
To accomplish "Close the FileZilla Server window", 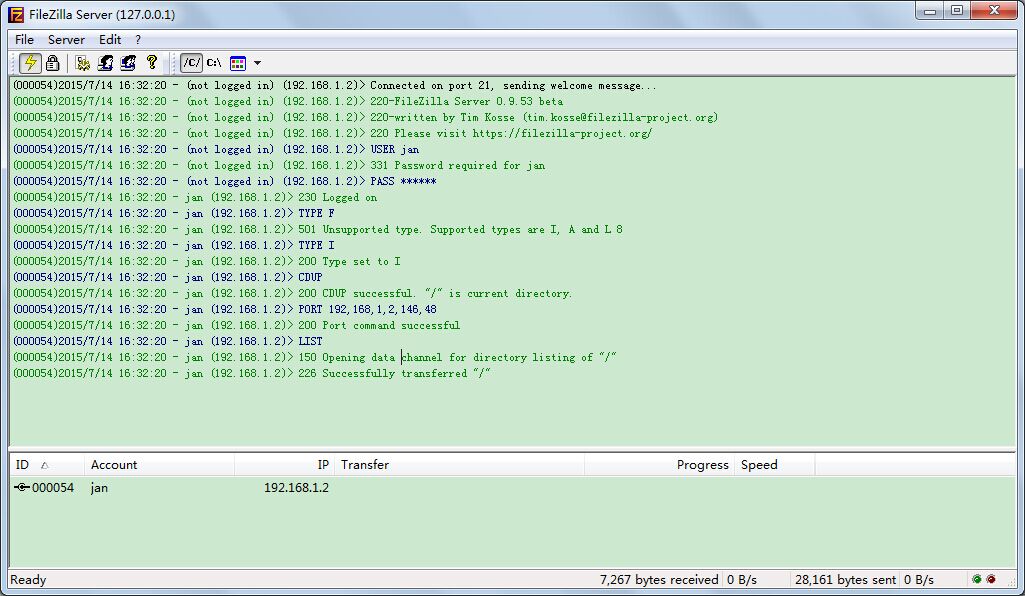I will (x=994, y=10).
